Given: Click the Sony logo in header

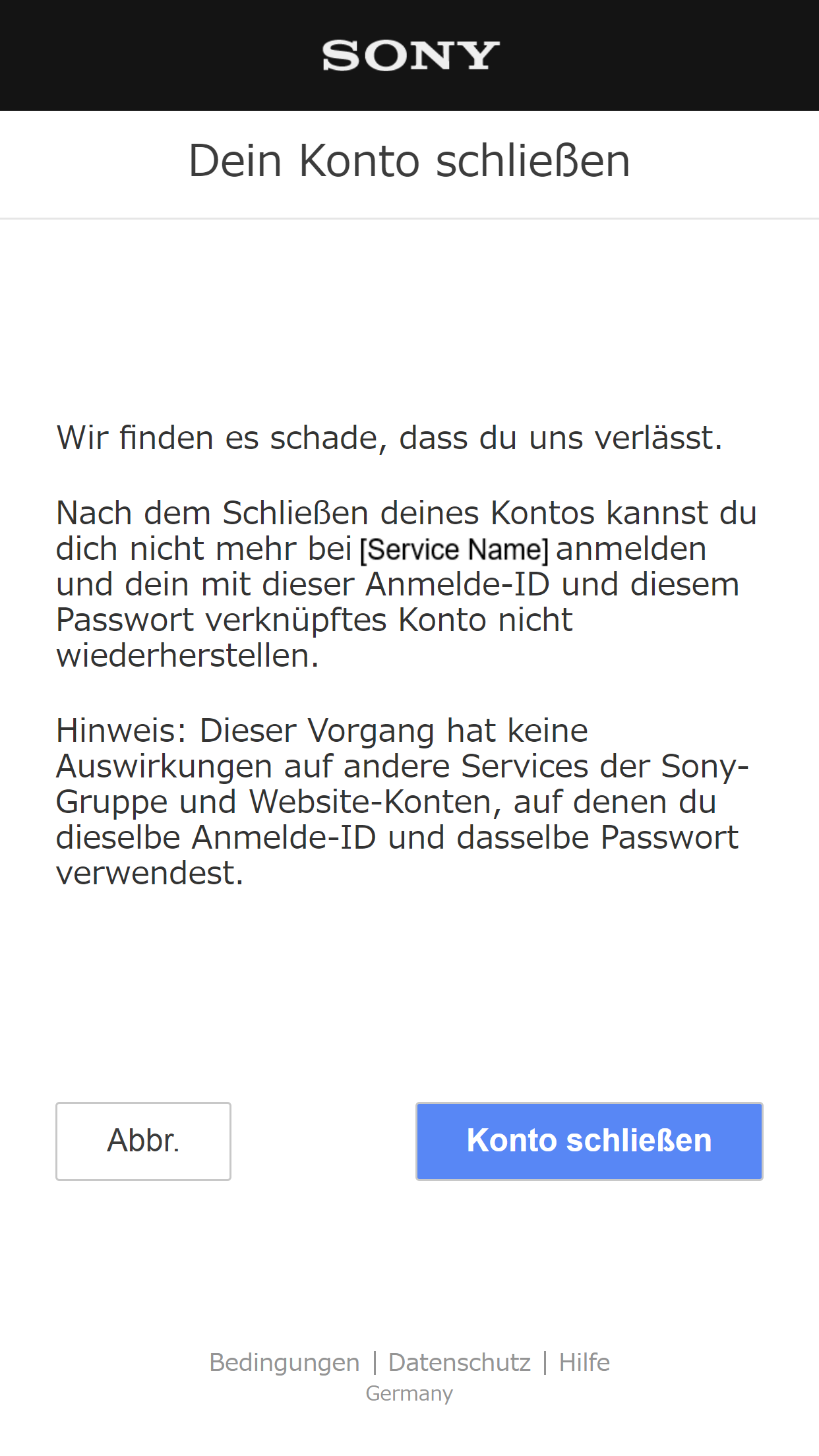Looking at the screenshot, I should pos(409,55).
